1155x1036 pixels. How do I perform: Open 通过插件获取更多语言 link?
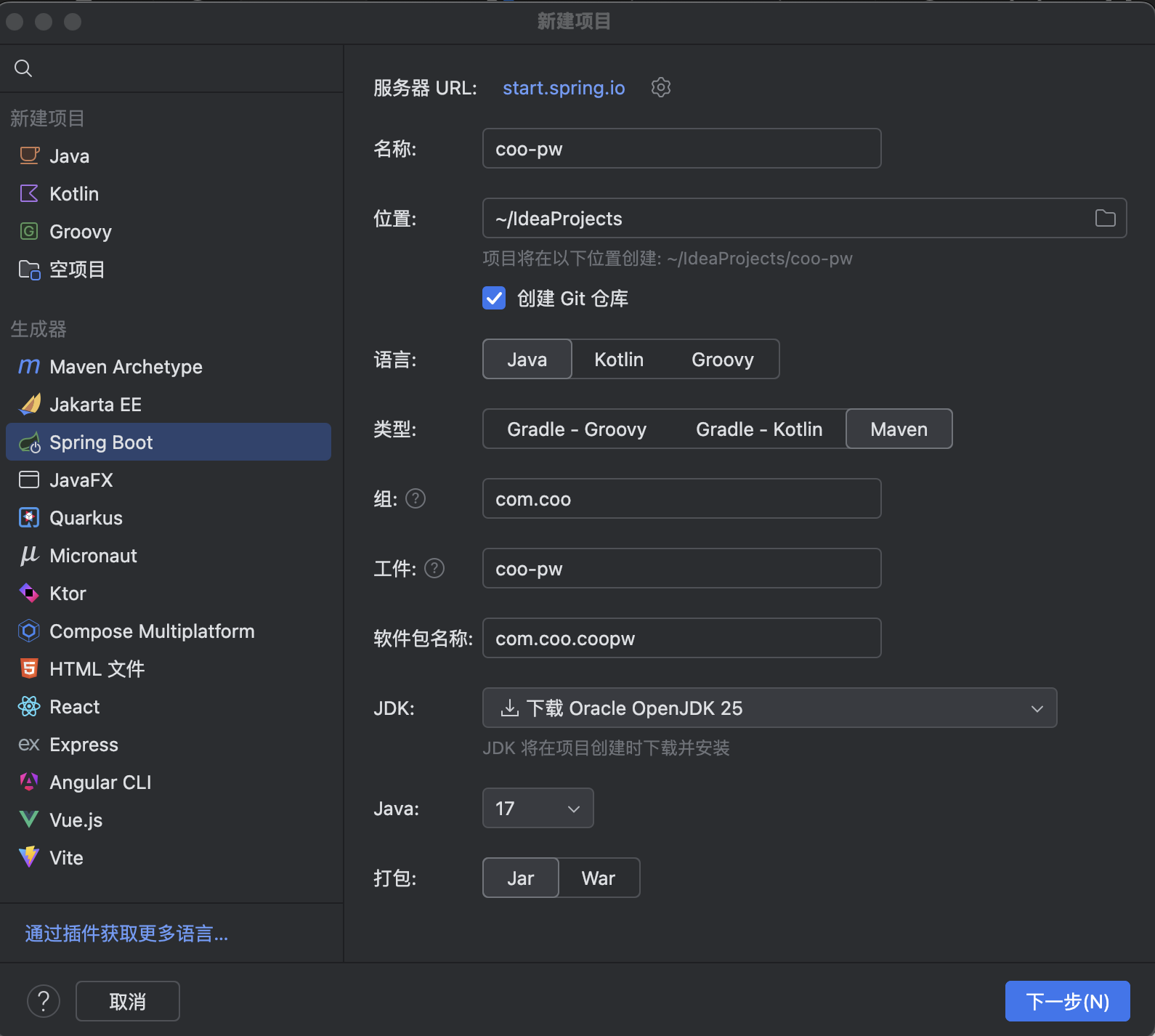click(126, 934)
